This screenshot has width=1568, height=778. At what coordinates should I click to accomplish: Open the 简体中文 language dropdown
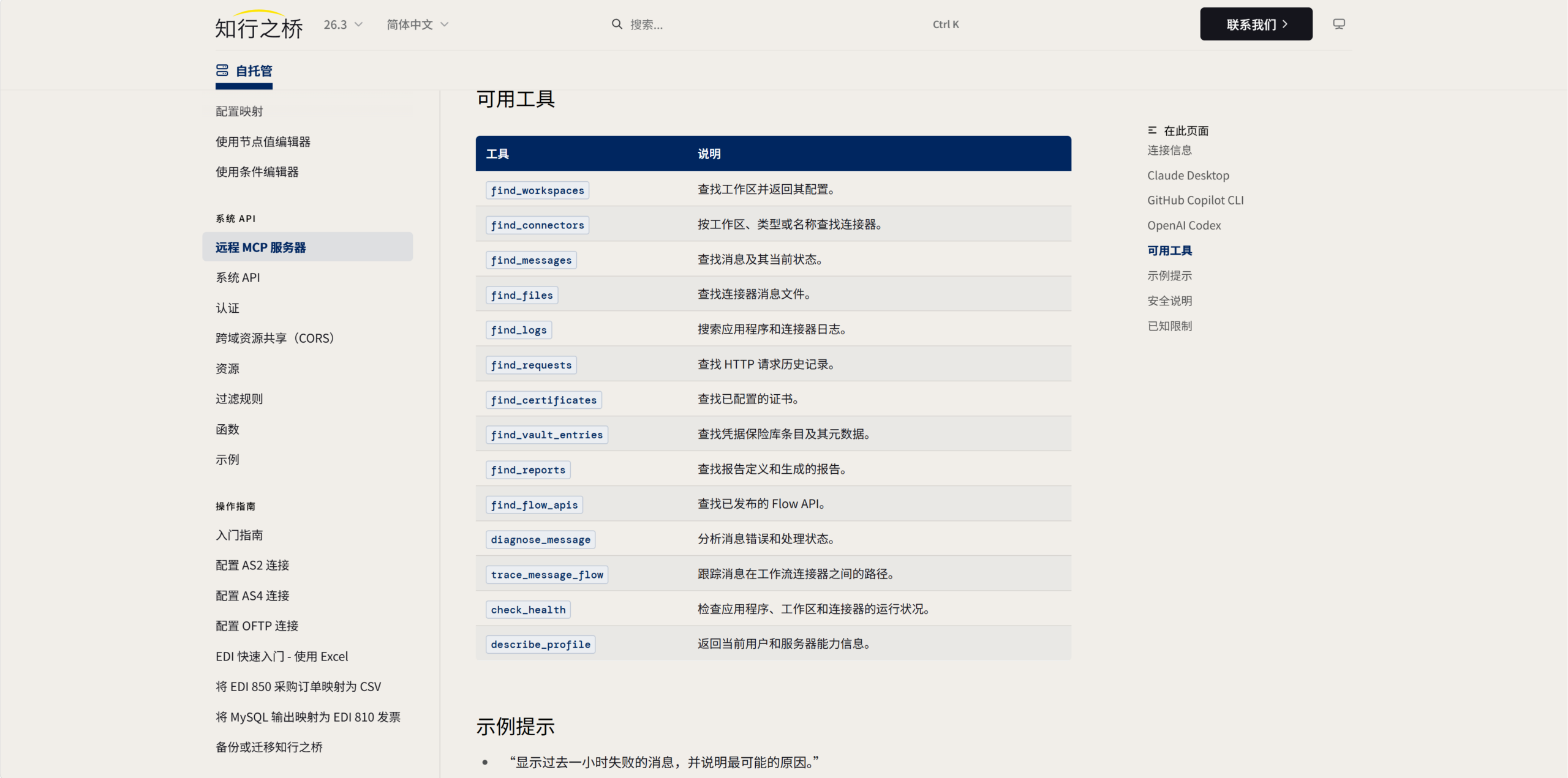pyautogui.click(x=418, y=24)
